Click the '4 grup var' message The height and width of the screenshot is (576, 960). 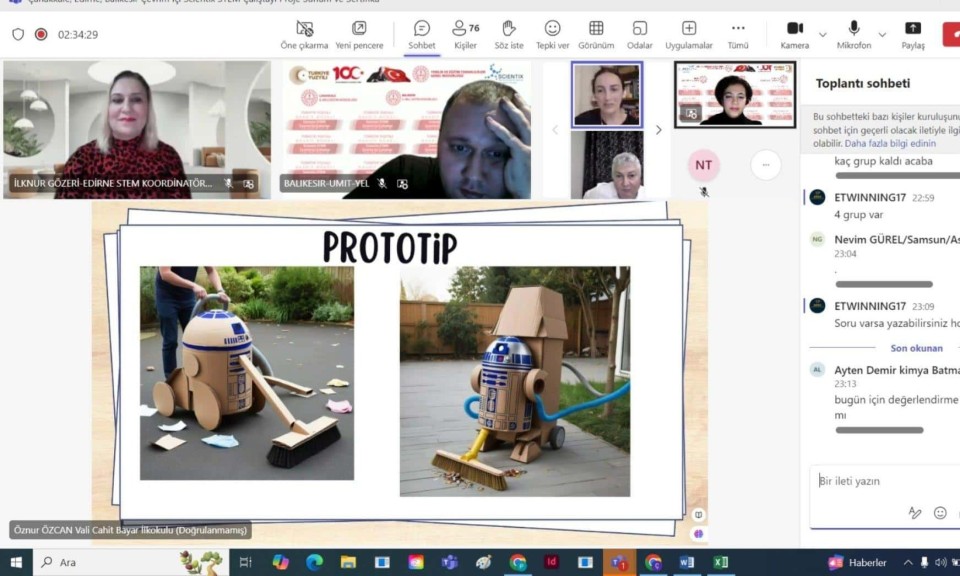(858, 215)
